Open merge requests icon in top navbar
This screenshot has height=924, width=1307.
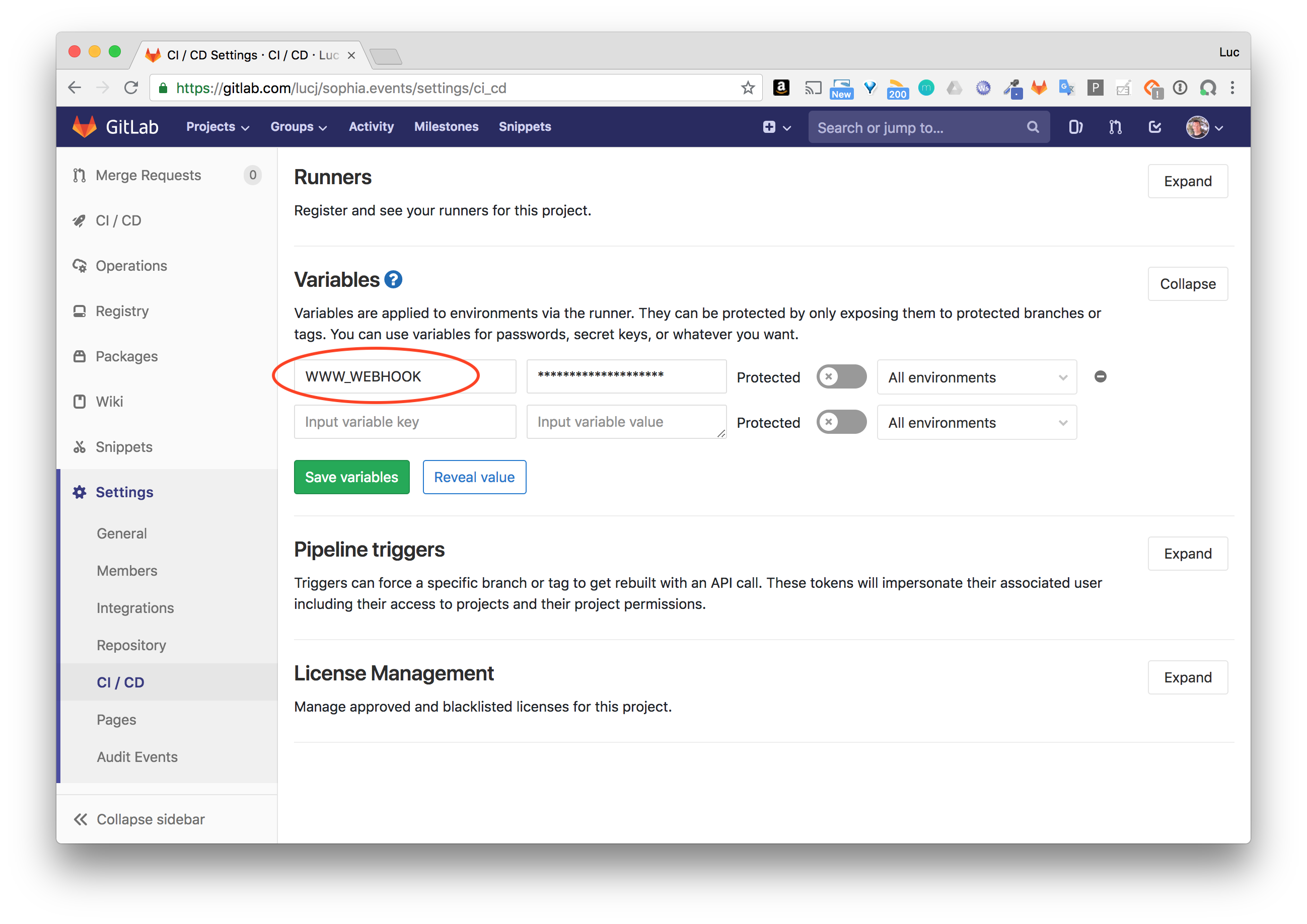(x=1115, y=127)
